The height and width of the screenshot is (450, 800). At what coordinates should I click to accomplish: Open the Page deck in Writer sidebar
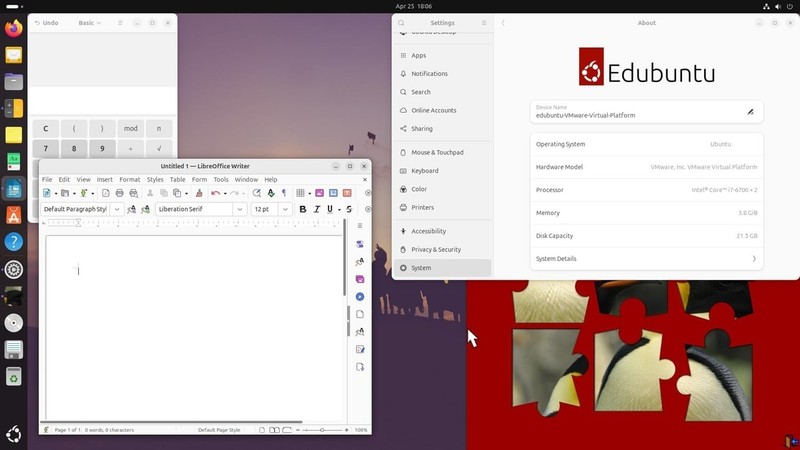(360, 314)
